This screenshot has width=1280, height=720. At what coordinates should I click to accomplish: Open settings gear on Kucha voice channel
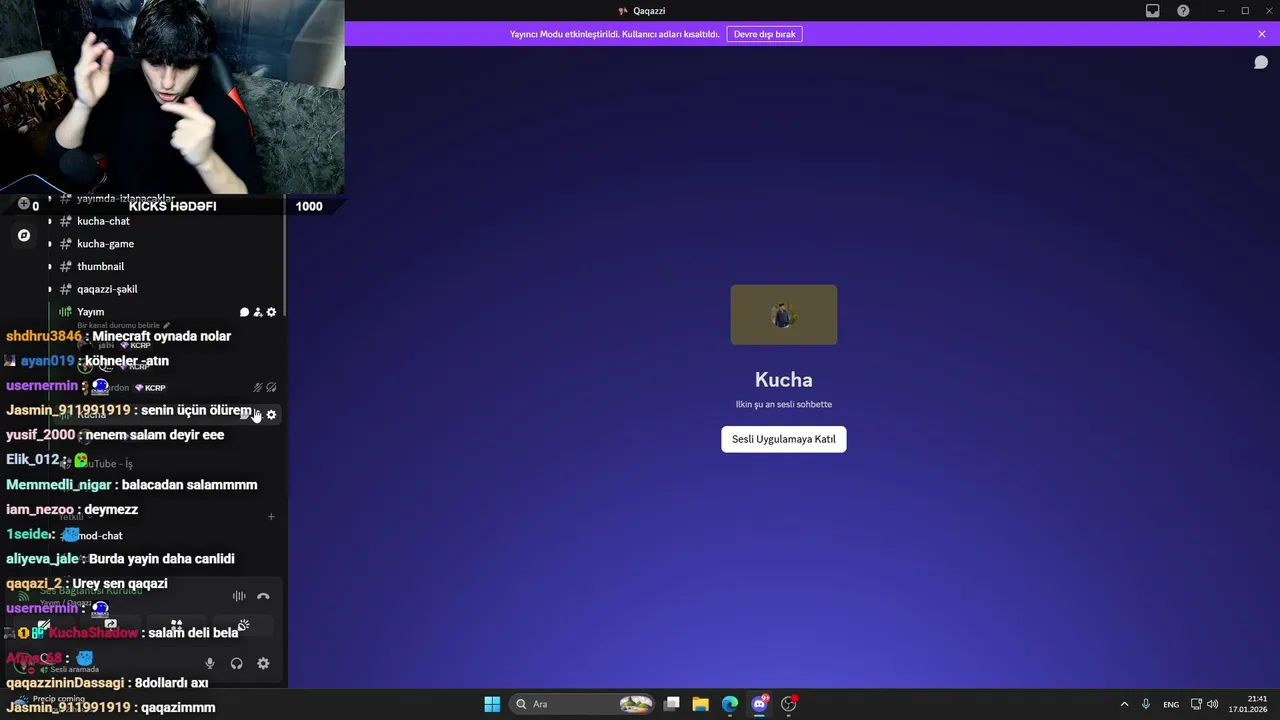(x=271, y=415)
